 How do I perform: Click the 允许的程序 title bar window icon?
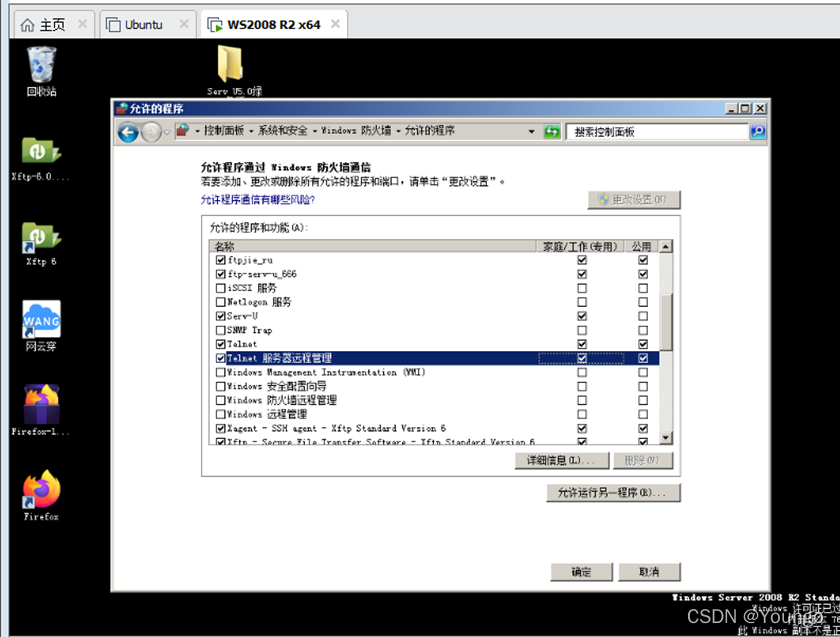pyautogui.click(x=122, y=108)
